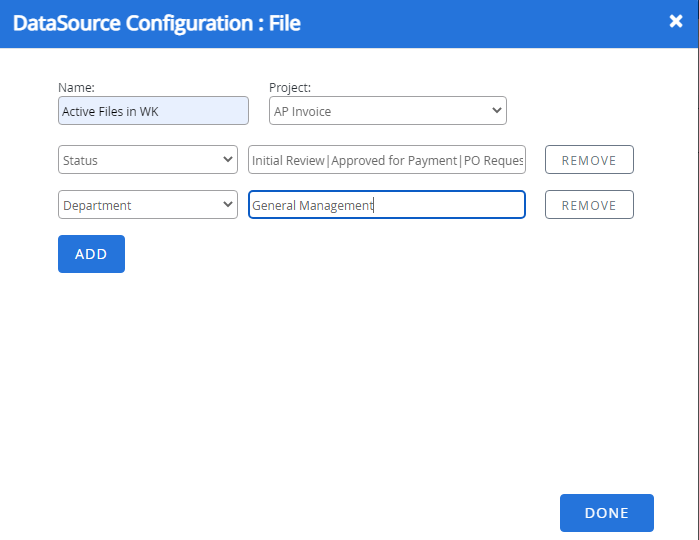Click the Name input field
Screen dimensions: 699x540
tap(153, 111)
